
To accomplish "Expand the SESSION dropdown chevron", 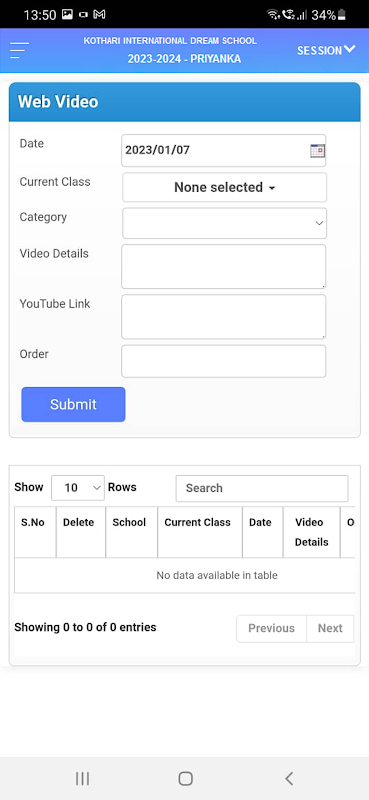I will 350,49.
